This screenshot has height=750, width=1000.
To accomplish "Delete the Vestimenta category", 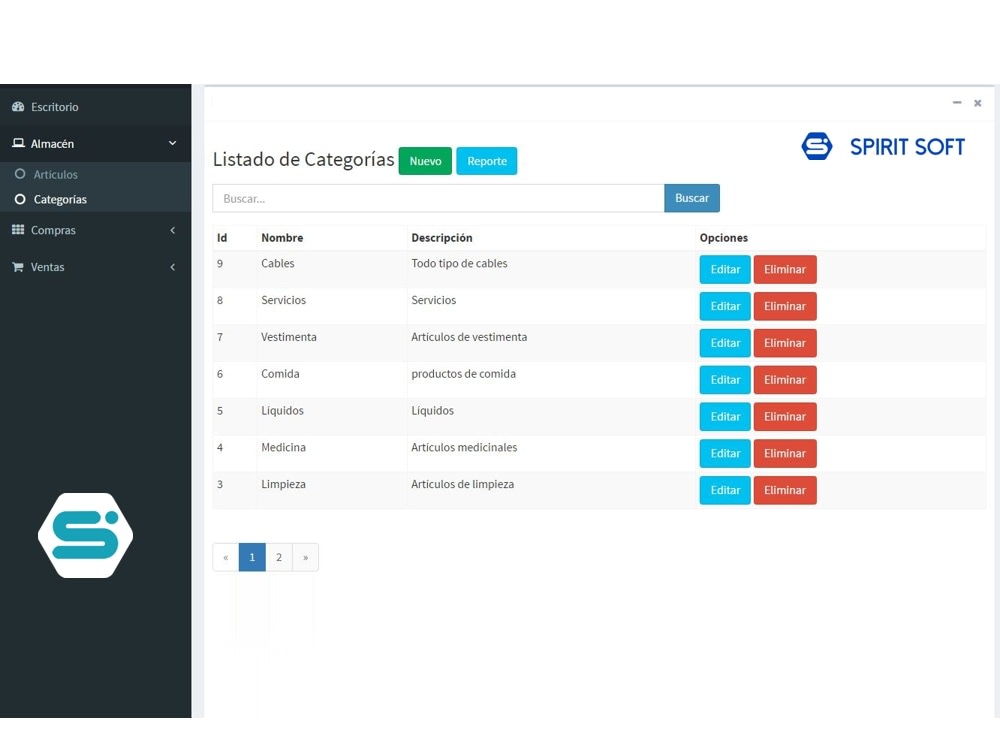I will tap(784, 343).
